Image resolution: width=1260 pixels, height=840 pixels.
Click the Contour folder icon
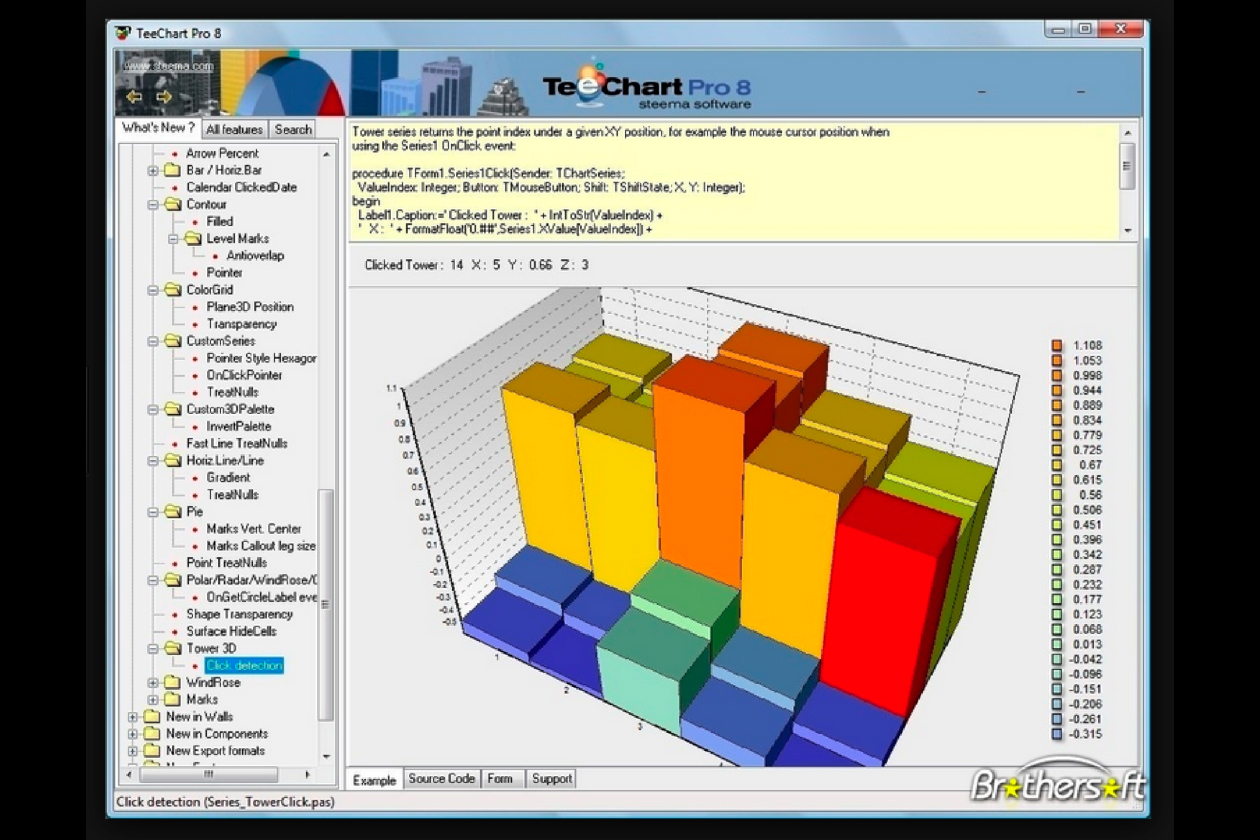(x=172, y=205)
